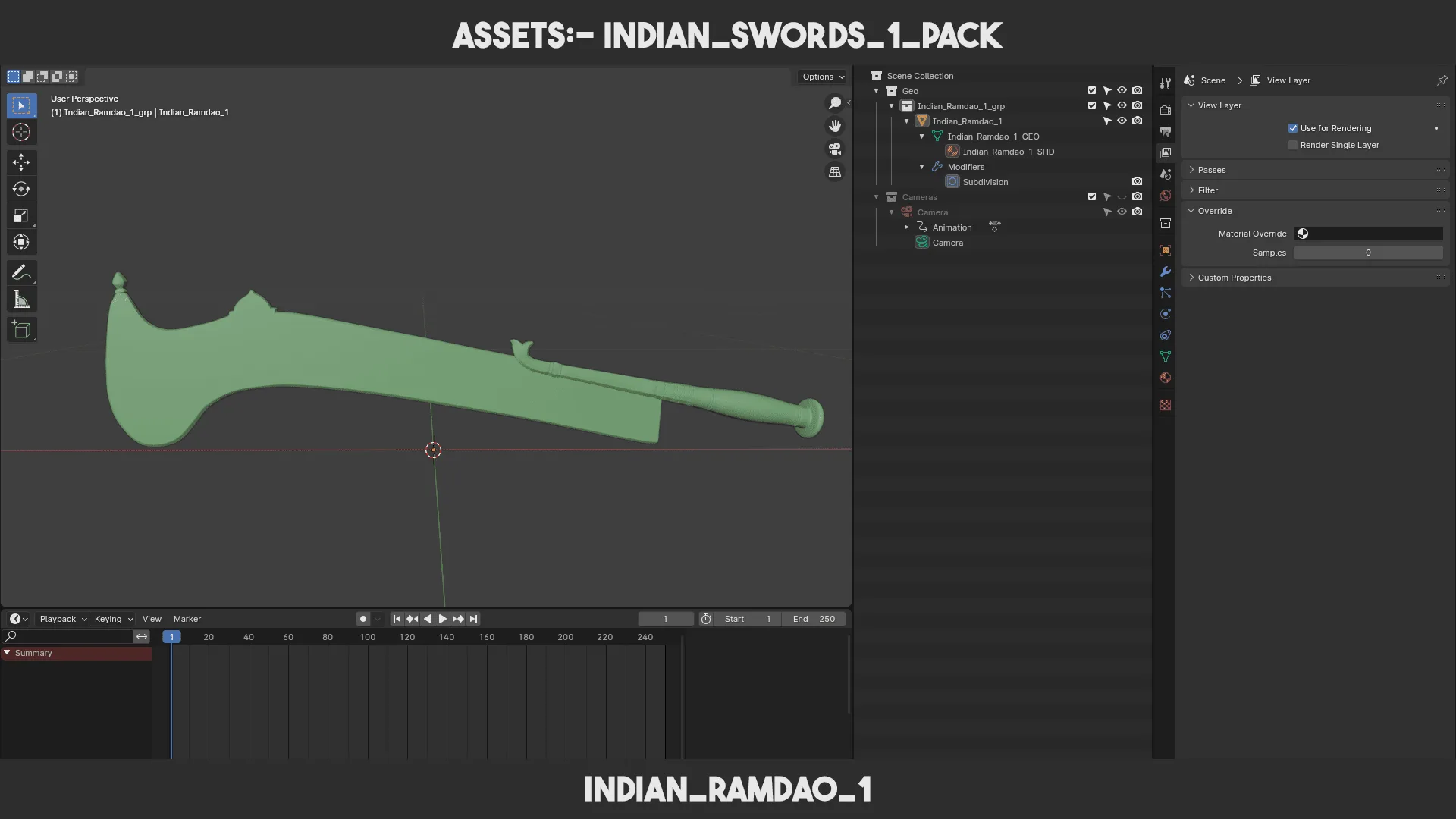Click the View/Camera perspective icon
The image size is (1456, 819).
coord(834,149)
